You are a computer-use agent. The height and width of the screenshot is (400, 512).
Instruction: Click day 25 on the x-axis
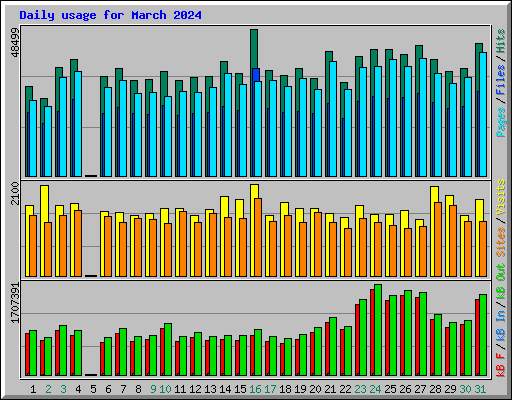click(x=390, y=389)
